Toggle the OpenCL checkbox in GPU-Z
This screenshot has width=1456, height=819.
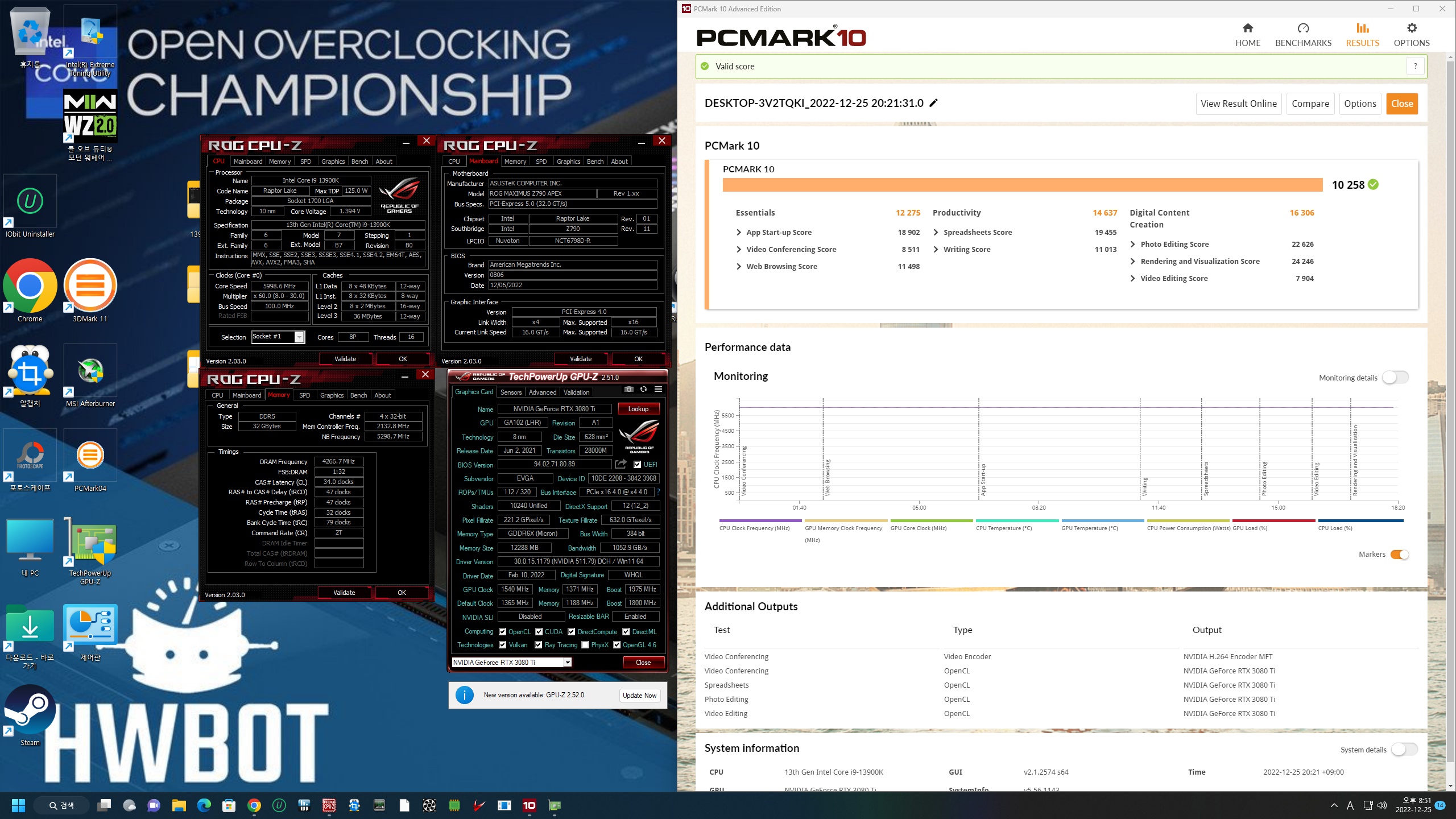pos(502,631)
